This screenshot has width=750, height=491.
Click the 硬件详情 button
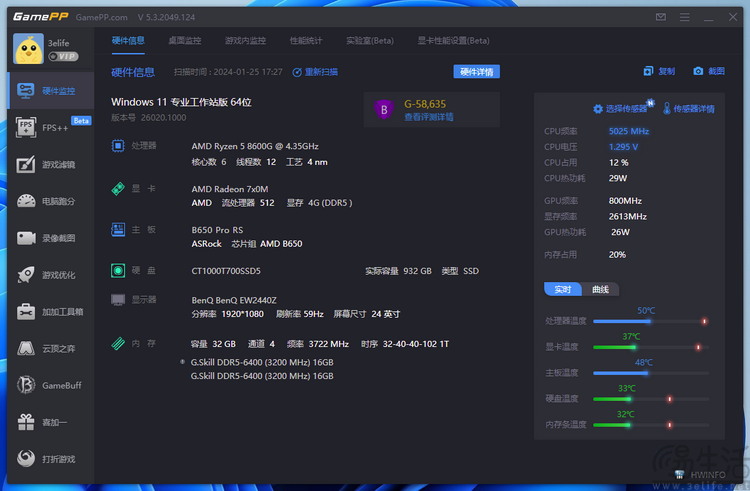(x=476, y=72)
